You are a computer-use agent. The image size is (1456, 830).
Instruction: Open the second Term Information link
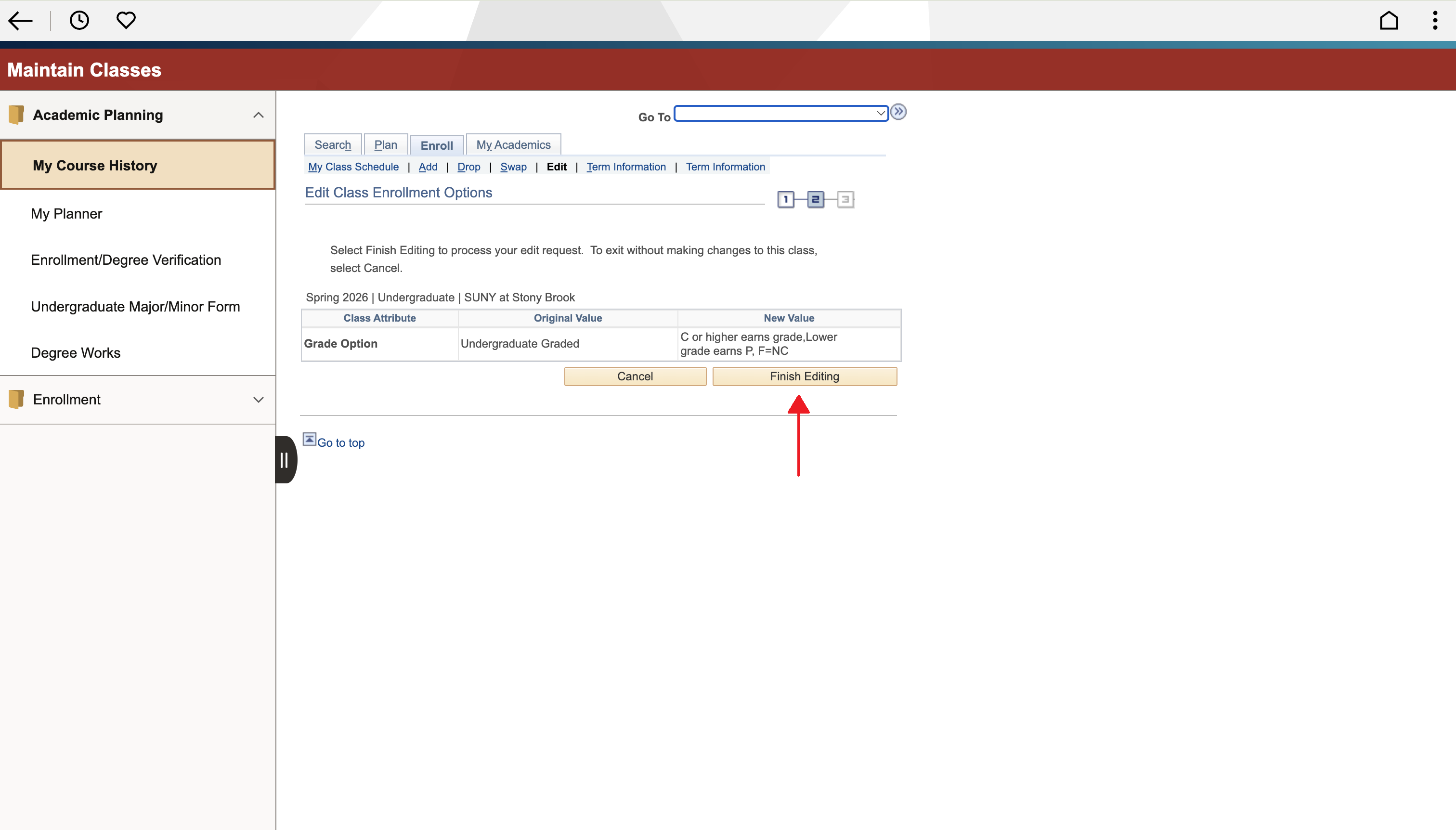tap(725, 167)
